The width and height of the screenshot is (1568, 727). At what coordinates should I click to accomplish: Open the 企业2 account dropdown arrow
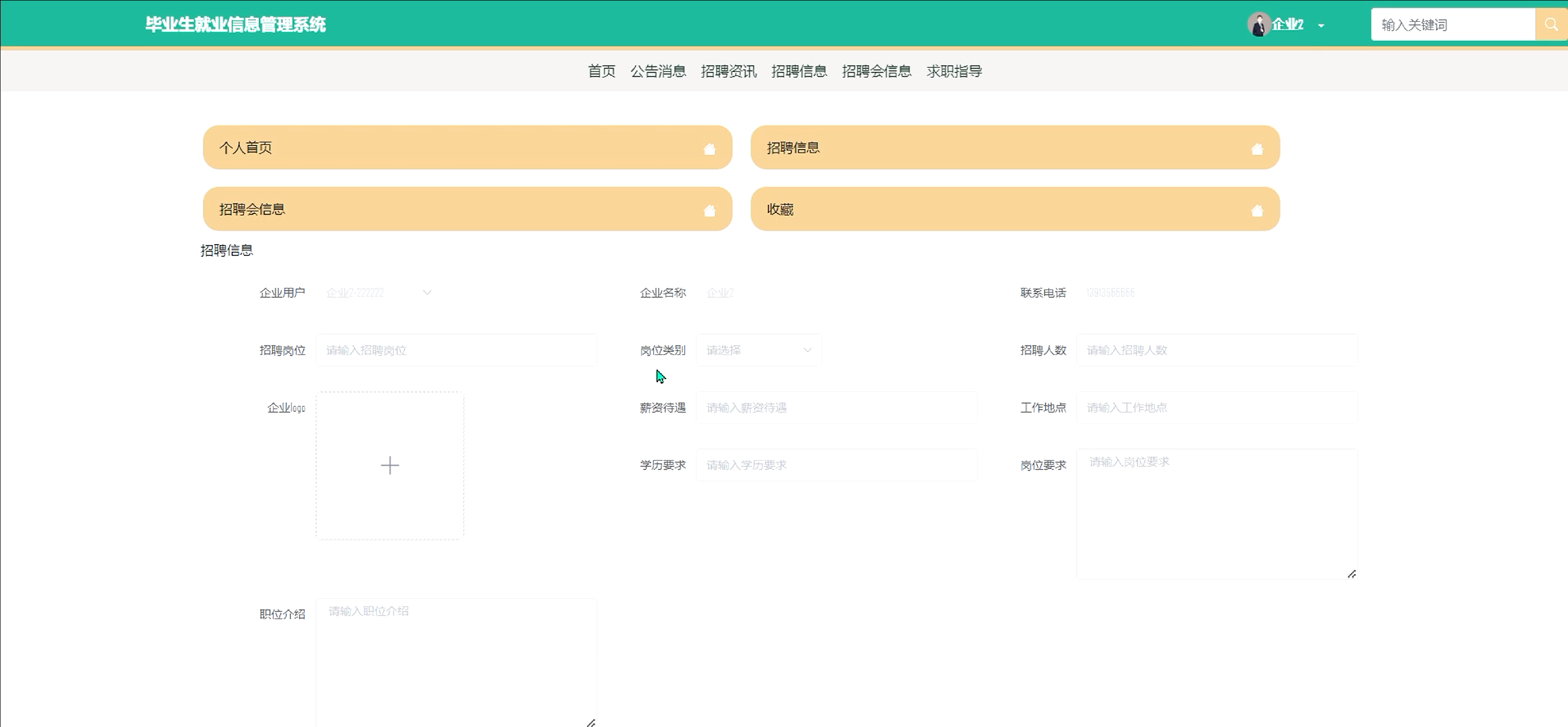click(x=1321, y=26)
